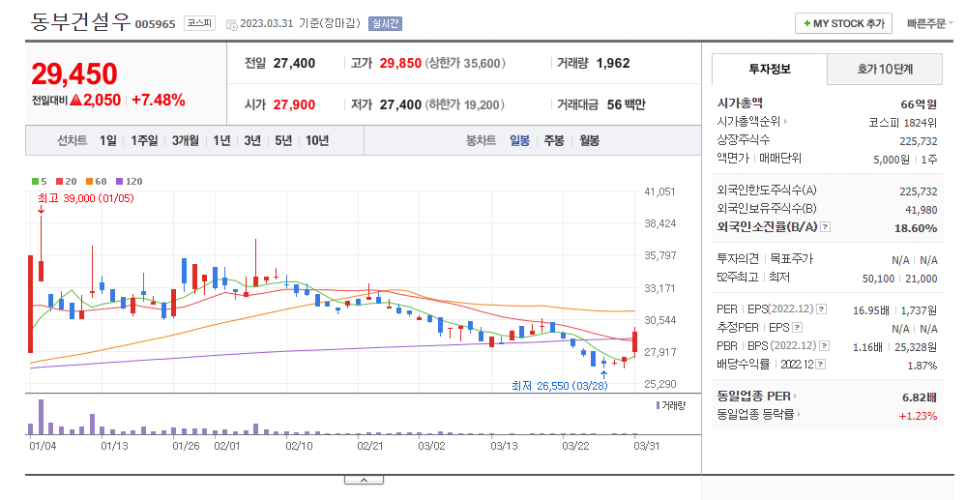Click the 03/31 date axis label

click(647, 445)
